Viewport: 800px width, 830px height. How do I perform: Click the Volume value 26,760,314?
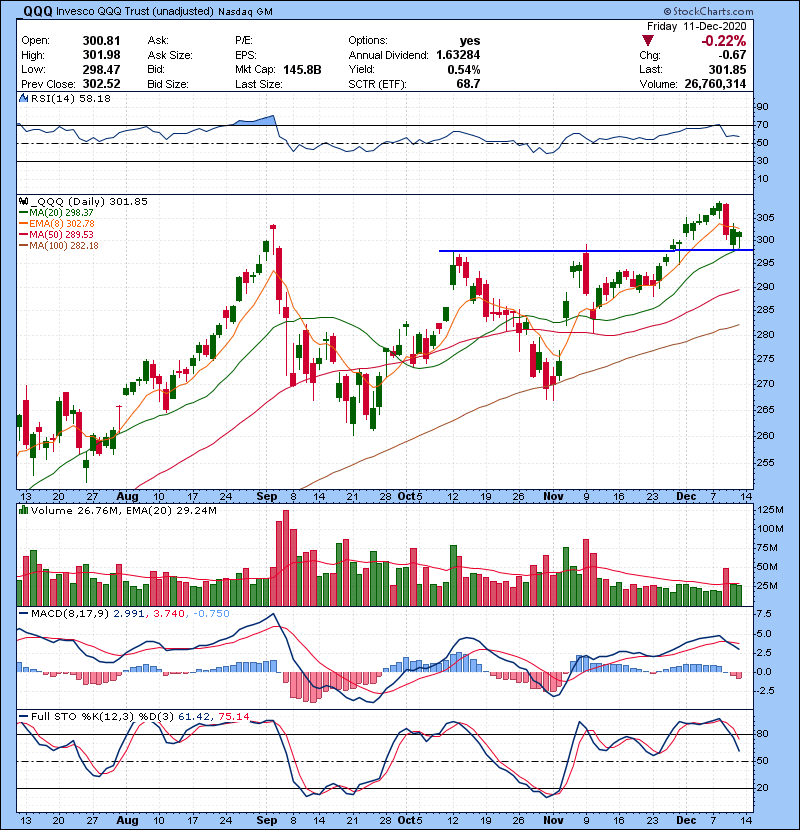click(x=715, y=84)
